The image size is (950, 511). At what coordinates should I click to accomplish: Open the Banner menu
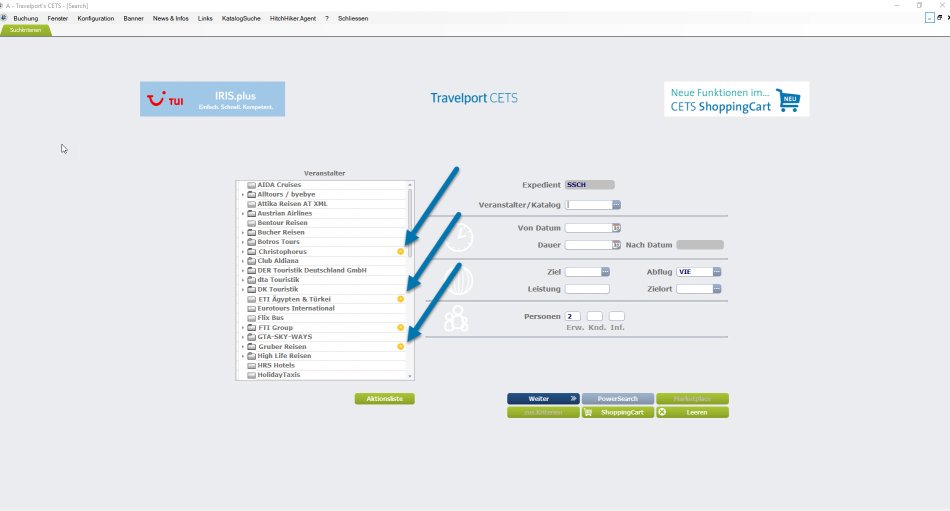(x=133, y=18)
